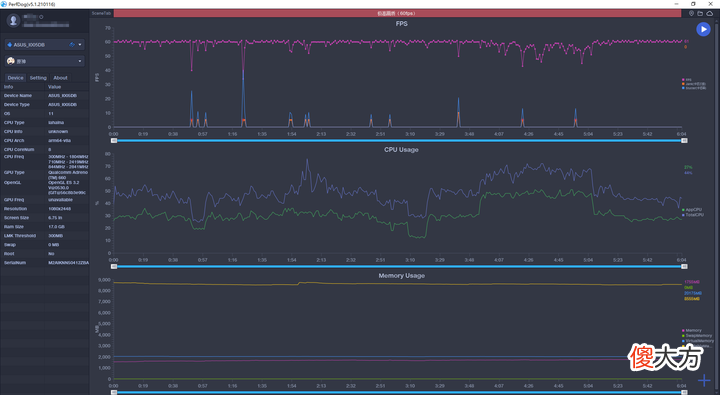Open the cloud icon in top bar
Image resolution: width=720 pixels, height=395 pixels.
click(709, 14)
